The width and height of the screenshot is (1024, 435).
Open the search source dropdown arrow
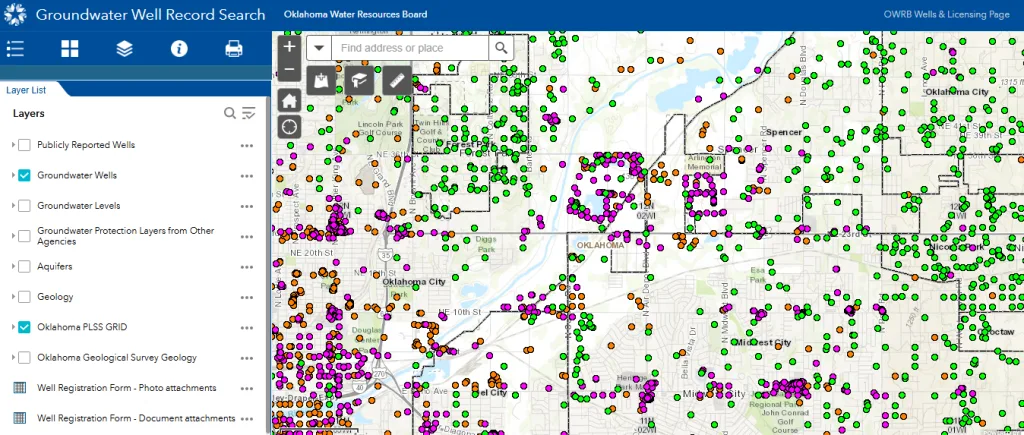318,48
